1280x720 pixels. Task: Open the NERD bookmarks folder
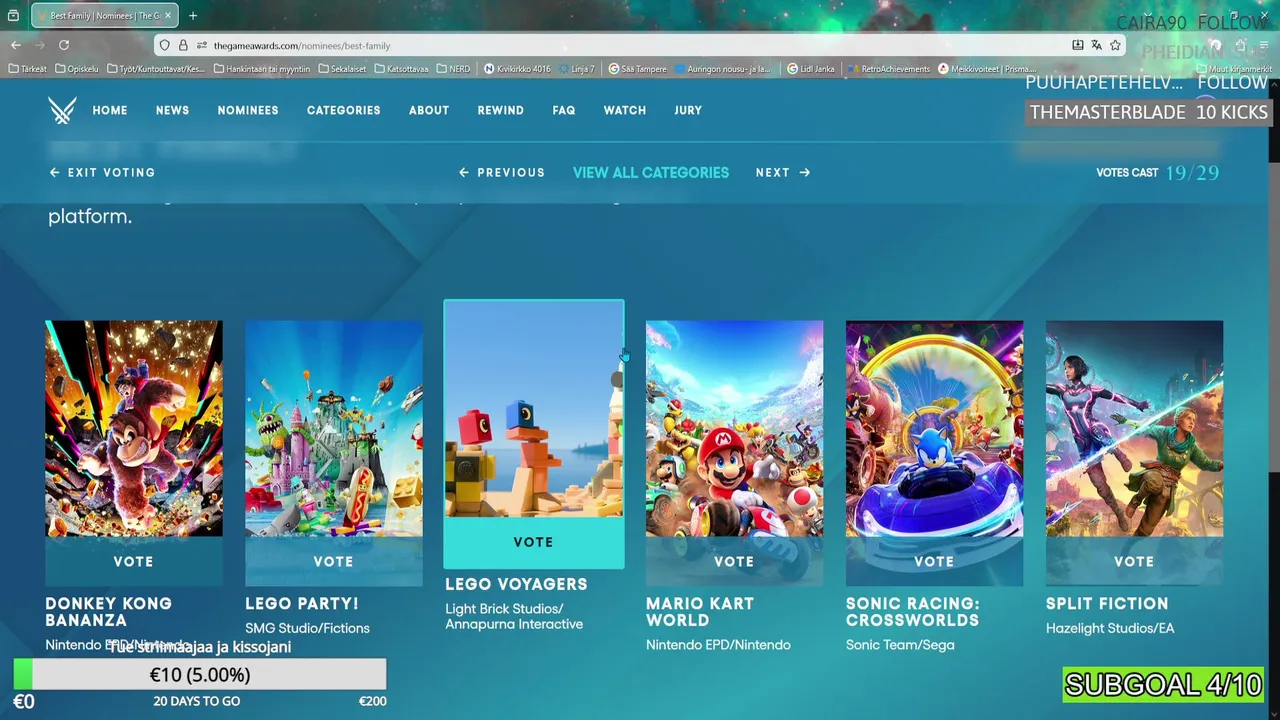453,69
